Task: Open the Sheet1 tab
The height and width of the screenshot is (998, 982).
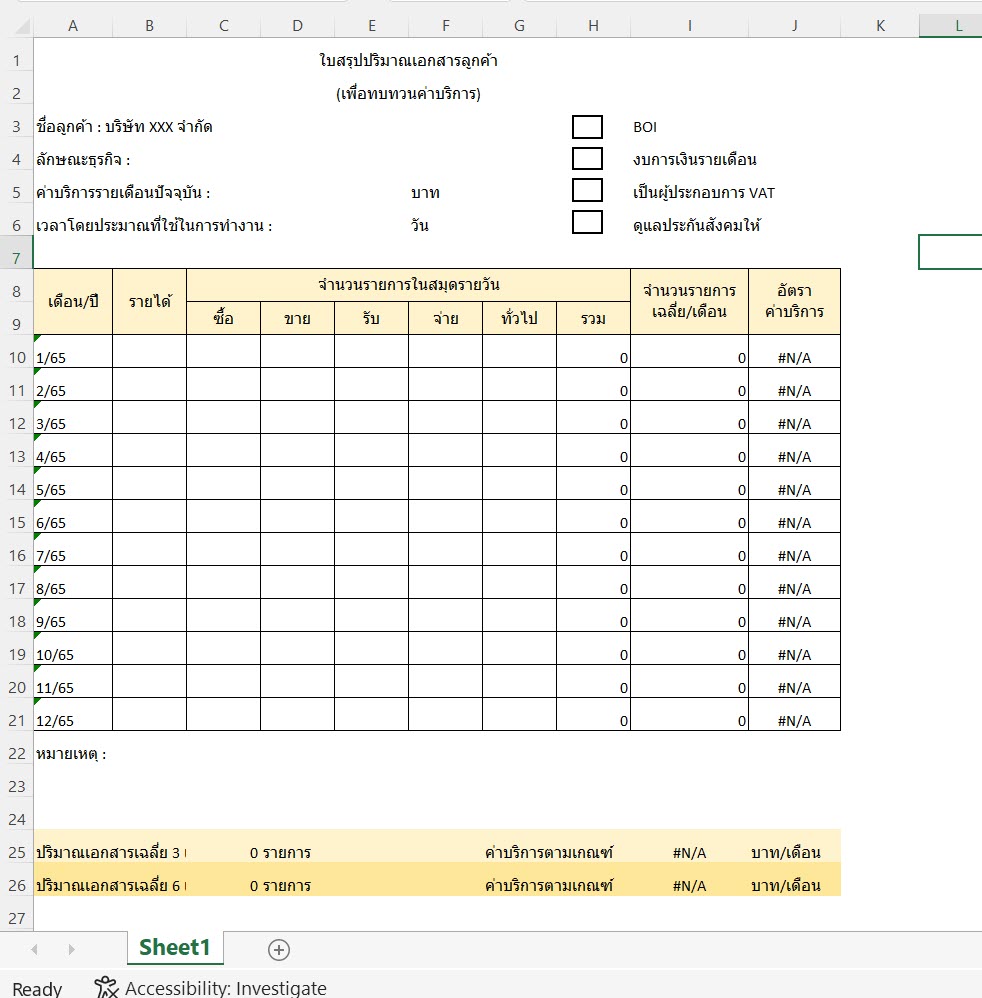Action: pyautogui.click(x=175, y=948)
